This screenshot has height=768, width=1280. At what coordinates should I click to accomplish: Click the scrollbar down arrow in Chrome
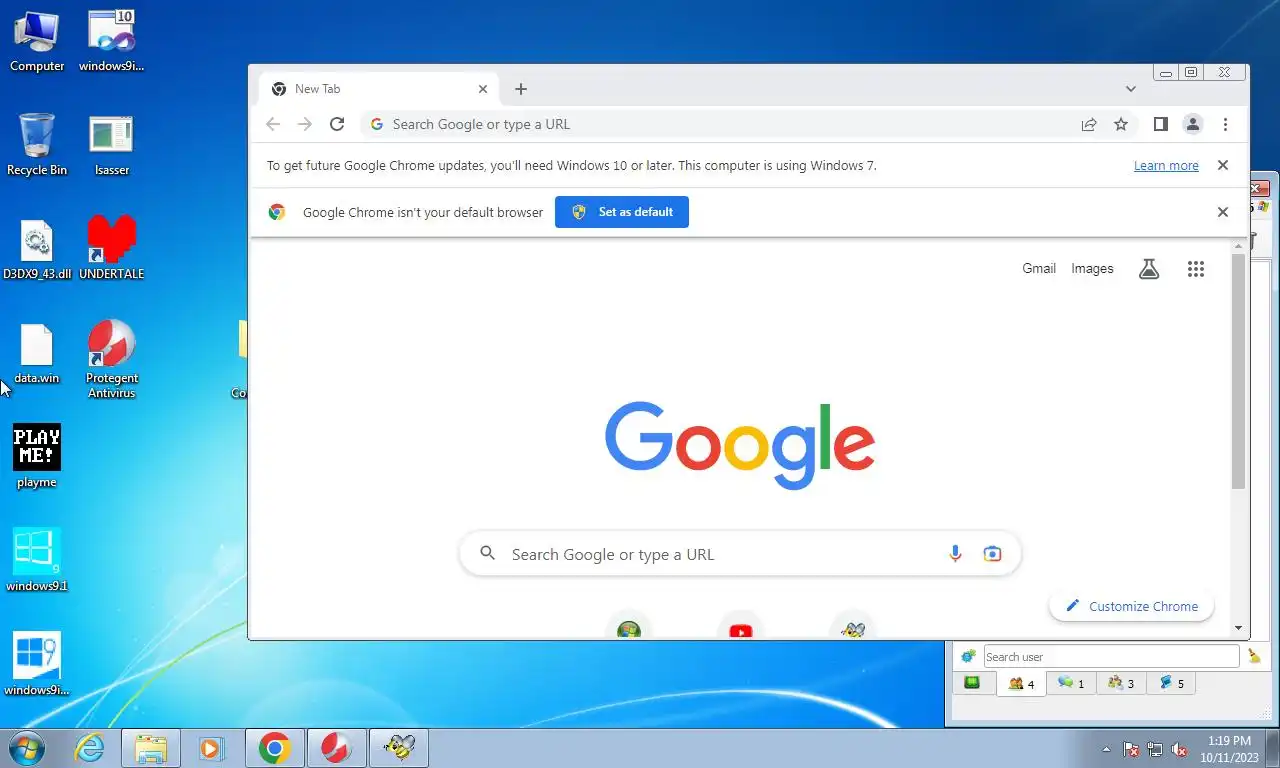pyautogui.click(x=1239, y=628)
